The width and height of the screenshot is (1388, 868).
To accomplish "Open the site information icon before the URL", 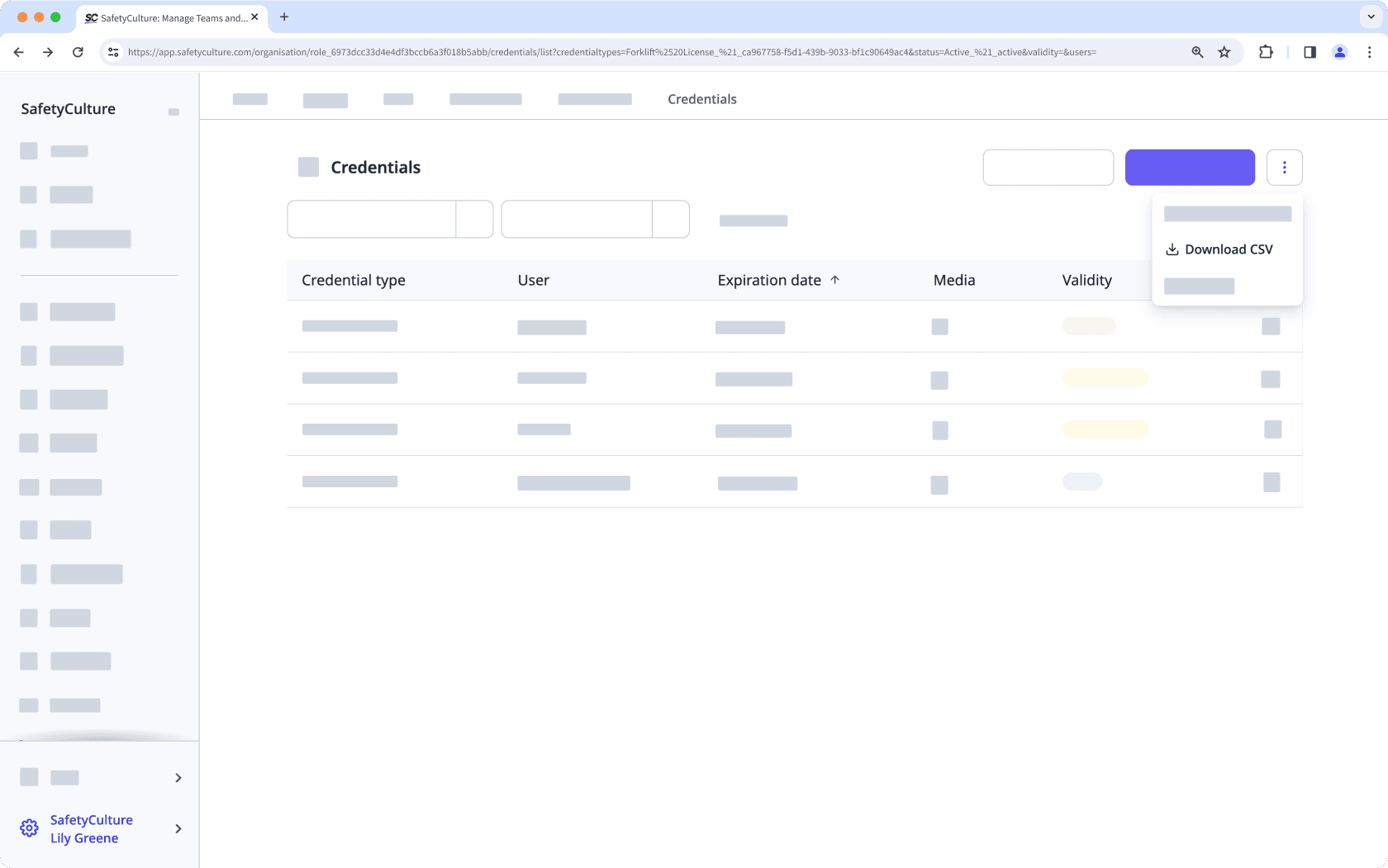I will coord(112,51).
